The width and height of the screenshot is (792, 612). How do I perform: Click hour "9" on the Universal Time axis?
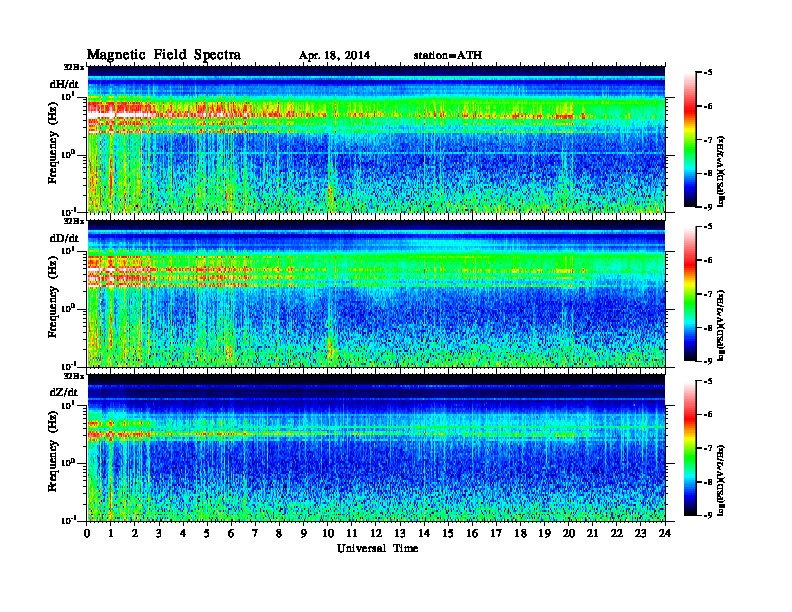[x=304, y=533]
